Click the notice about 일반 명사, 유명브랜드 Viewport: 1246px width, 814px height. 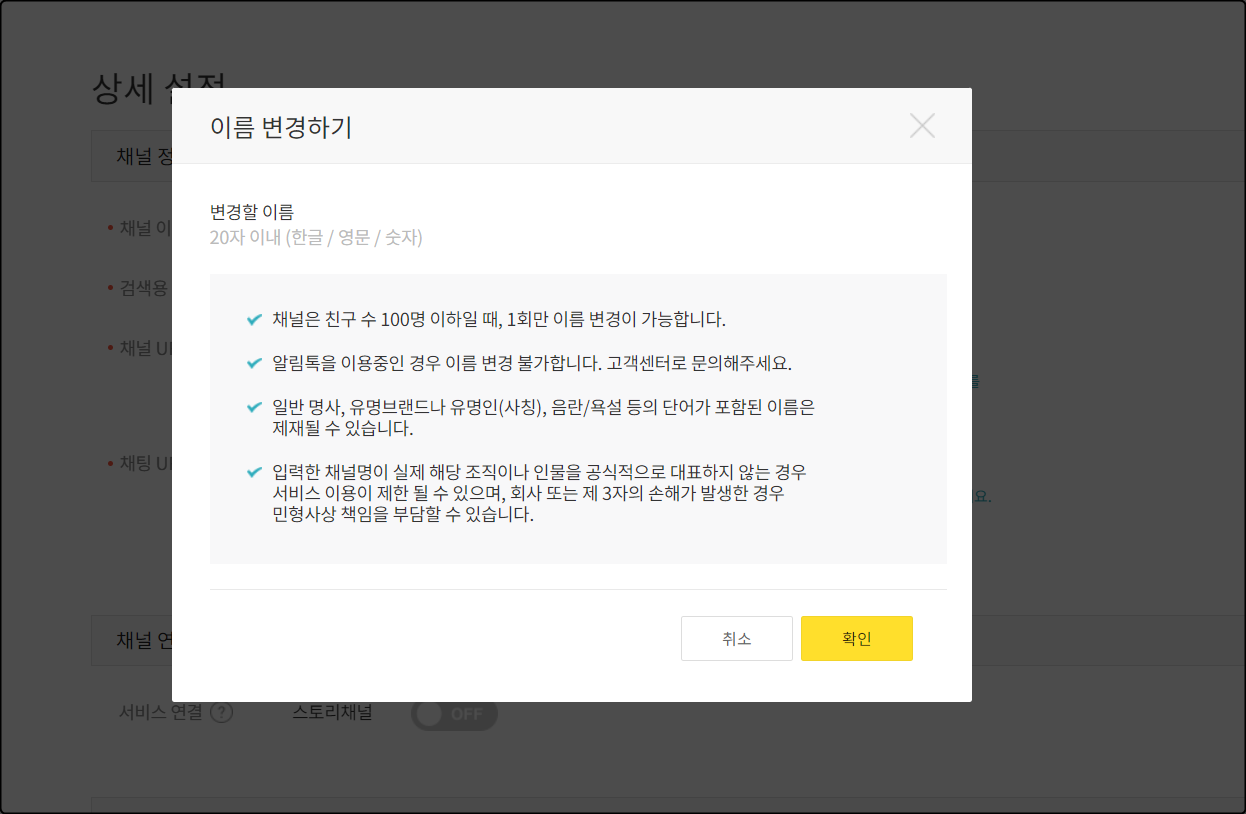tap(544, 418)
